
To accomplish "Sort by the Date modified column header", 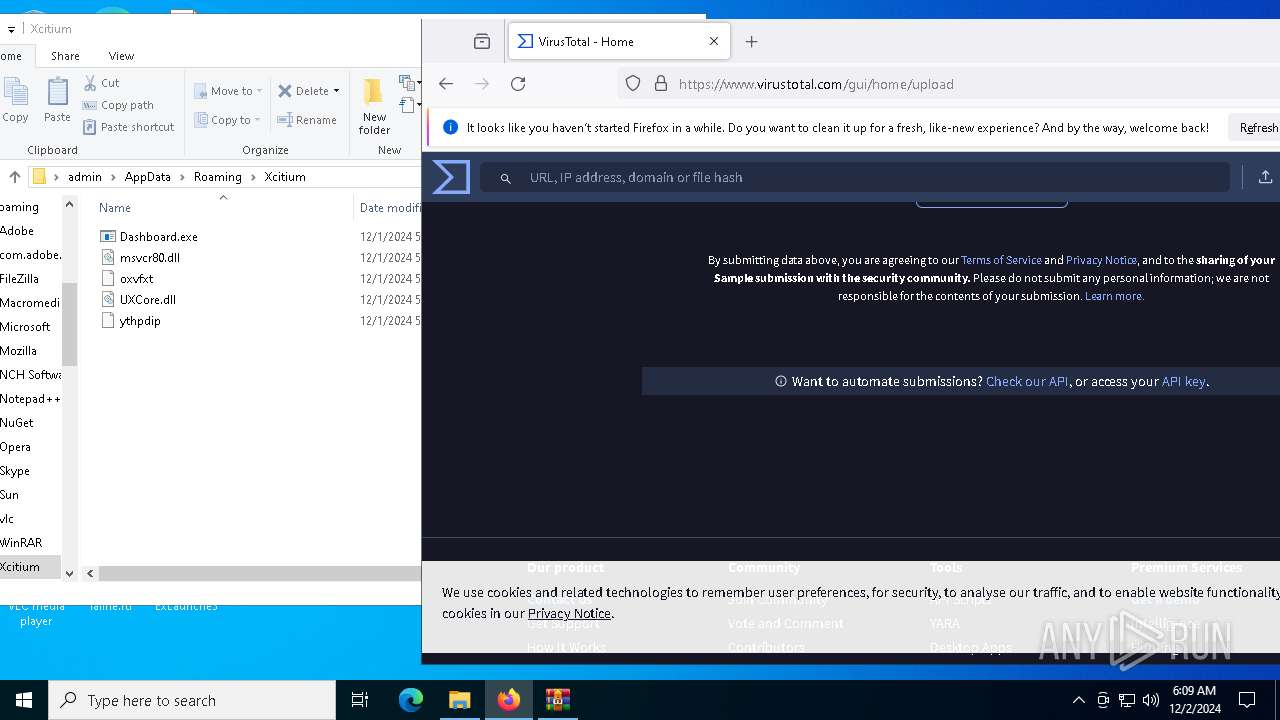I will [390, 208].
